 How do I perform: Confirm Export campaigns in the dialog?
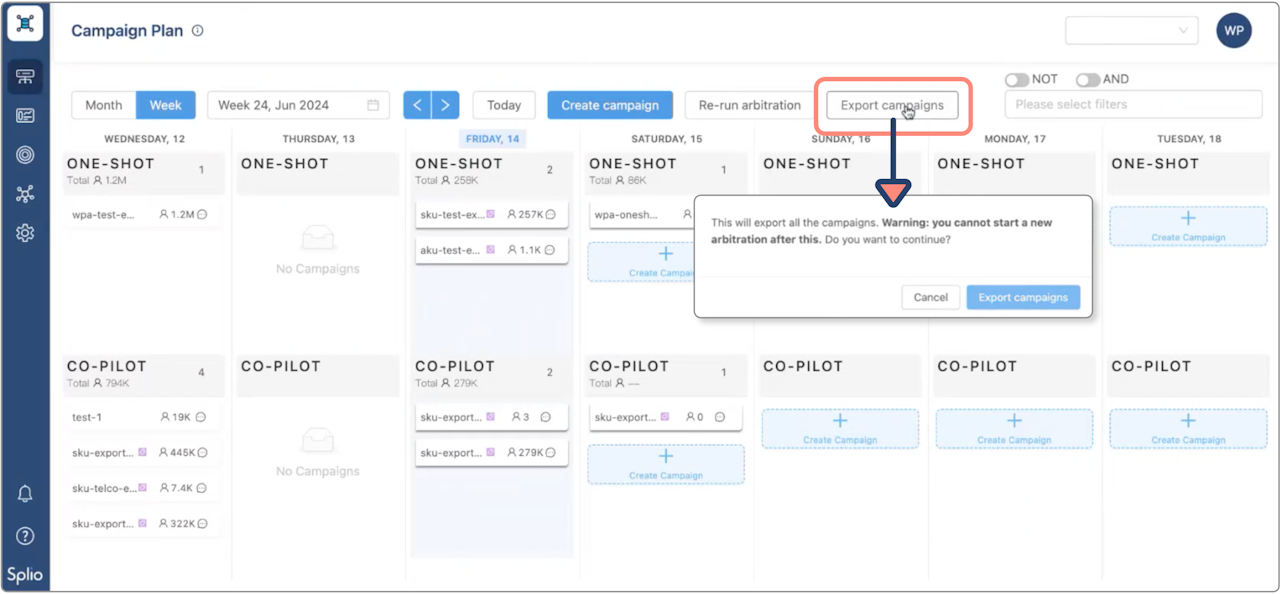click(x=1023, y=297)
